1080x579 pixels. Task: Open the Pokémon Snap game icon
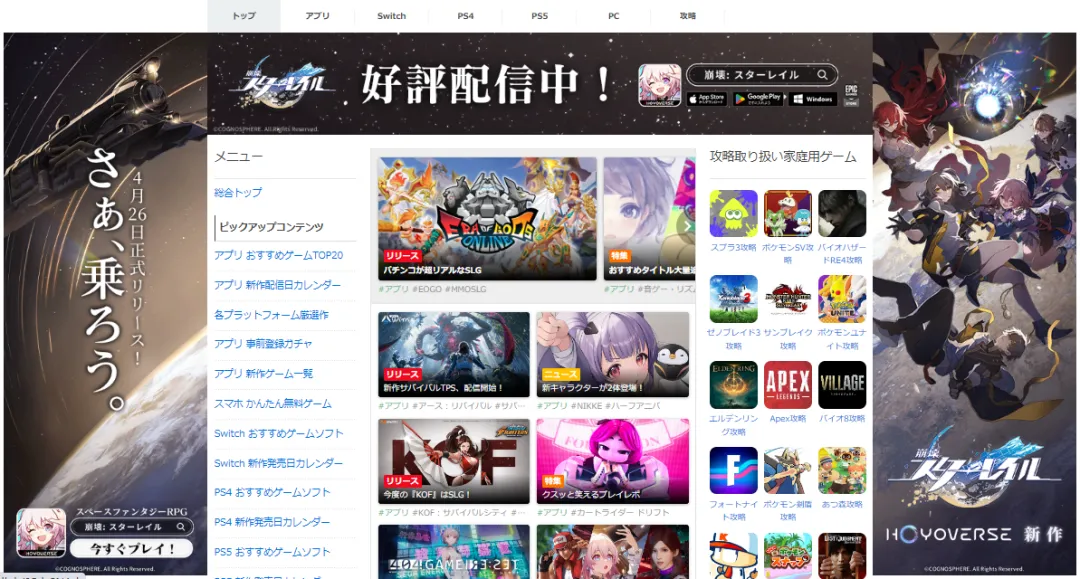pos(787,556)
